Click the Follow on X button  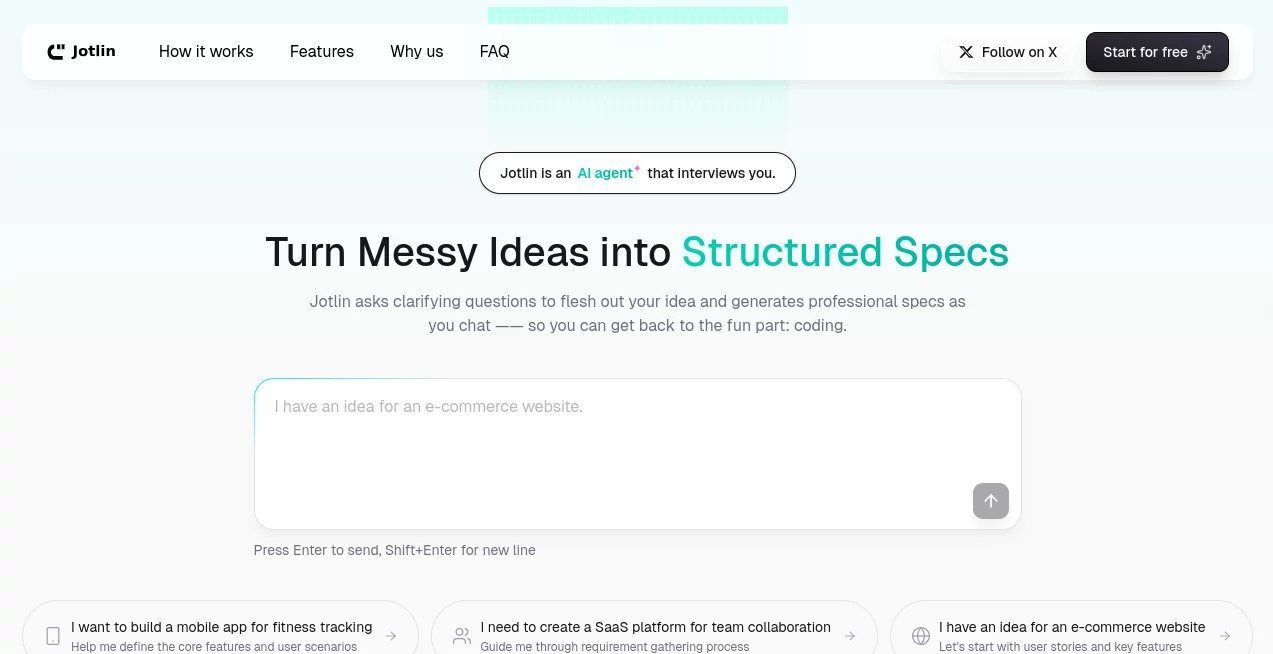tap(1007, 52)
